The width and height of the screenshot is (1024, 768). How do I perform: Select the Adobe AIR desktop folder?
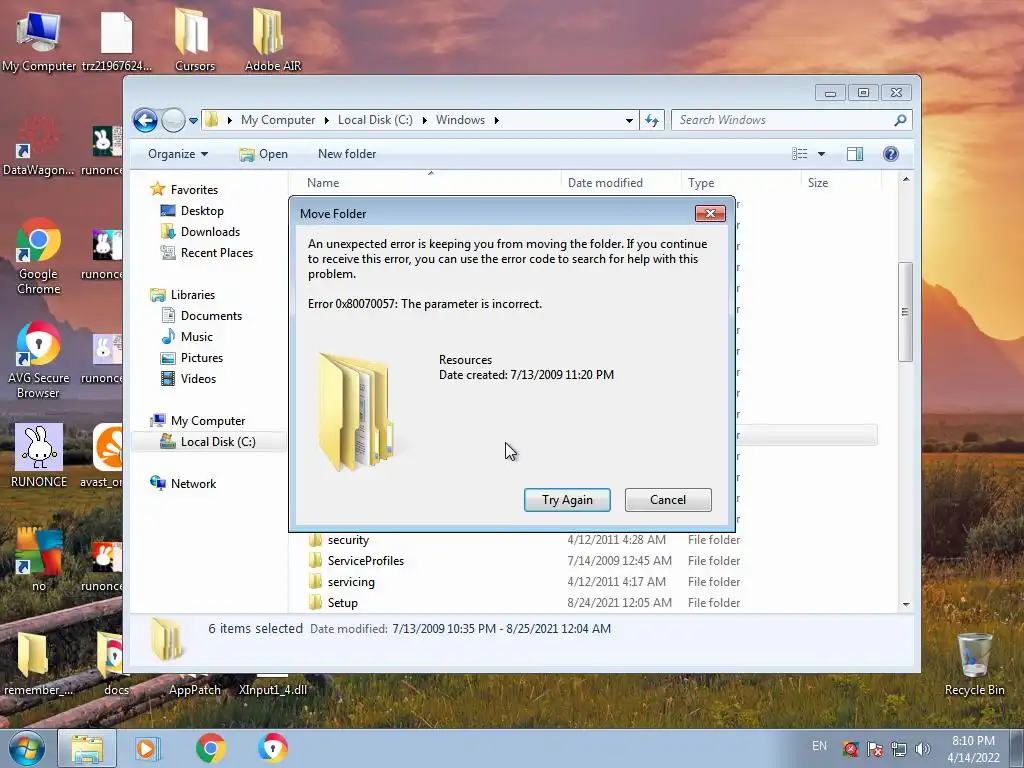click(x=272, y=39)
